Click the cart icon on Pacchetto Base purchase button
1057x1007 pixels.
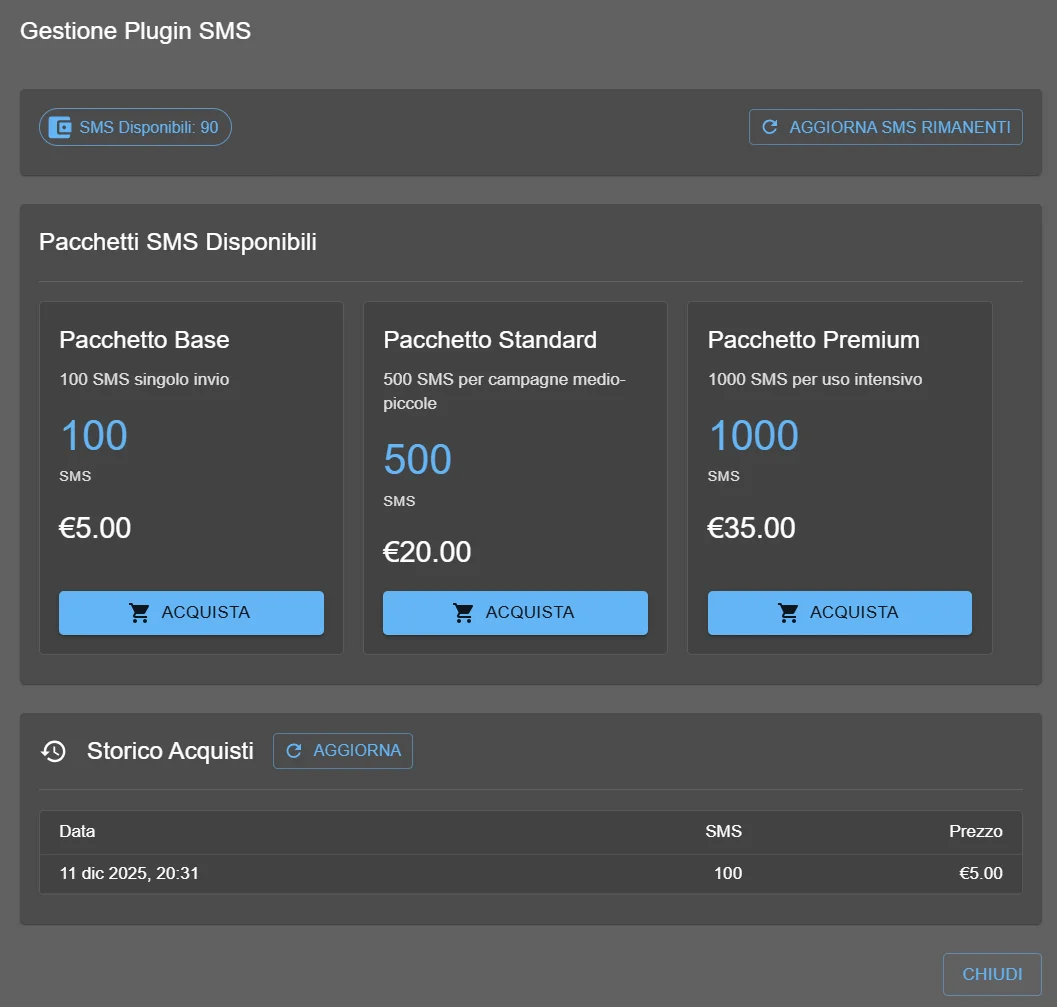pos(140,612)
